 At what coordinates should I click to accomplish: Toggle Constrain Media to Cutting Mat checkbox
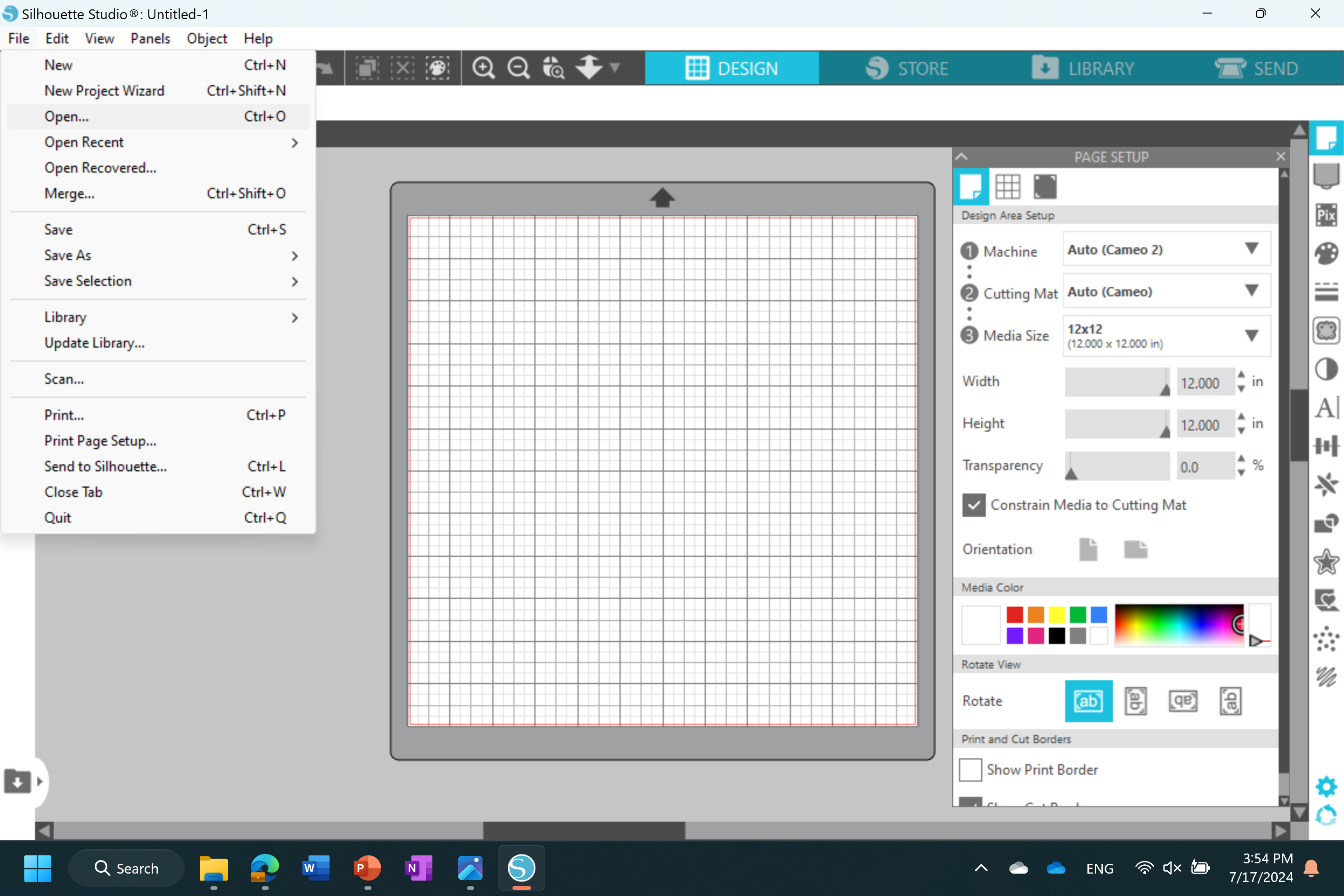pyautogui.click(x=973, y=505)
